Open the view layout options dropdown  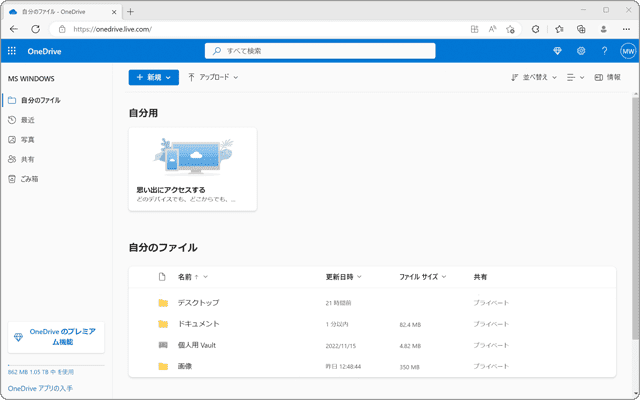pos(576,77)
